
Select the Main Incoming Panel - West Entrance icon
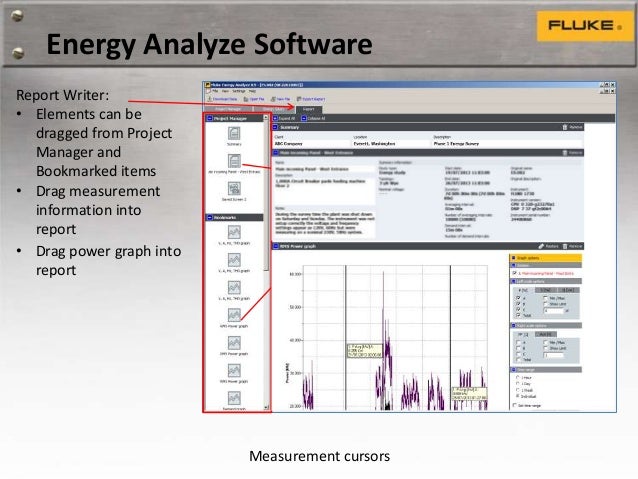point(234,161)
